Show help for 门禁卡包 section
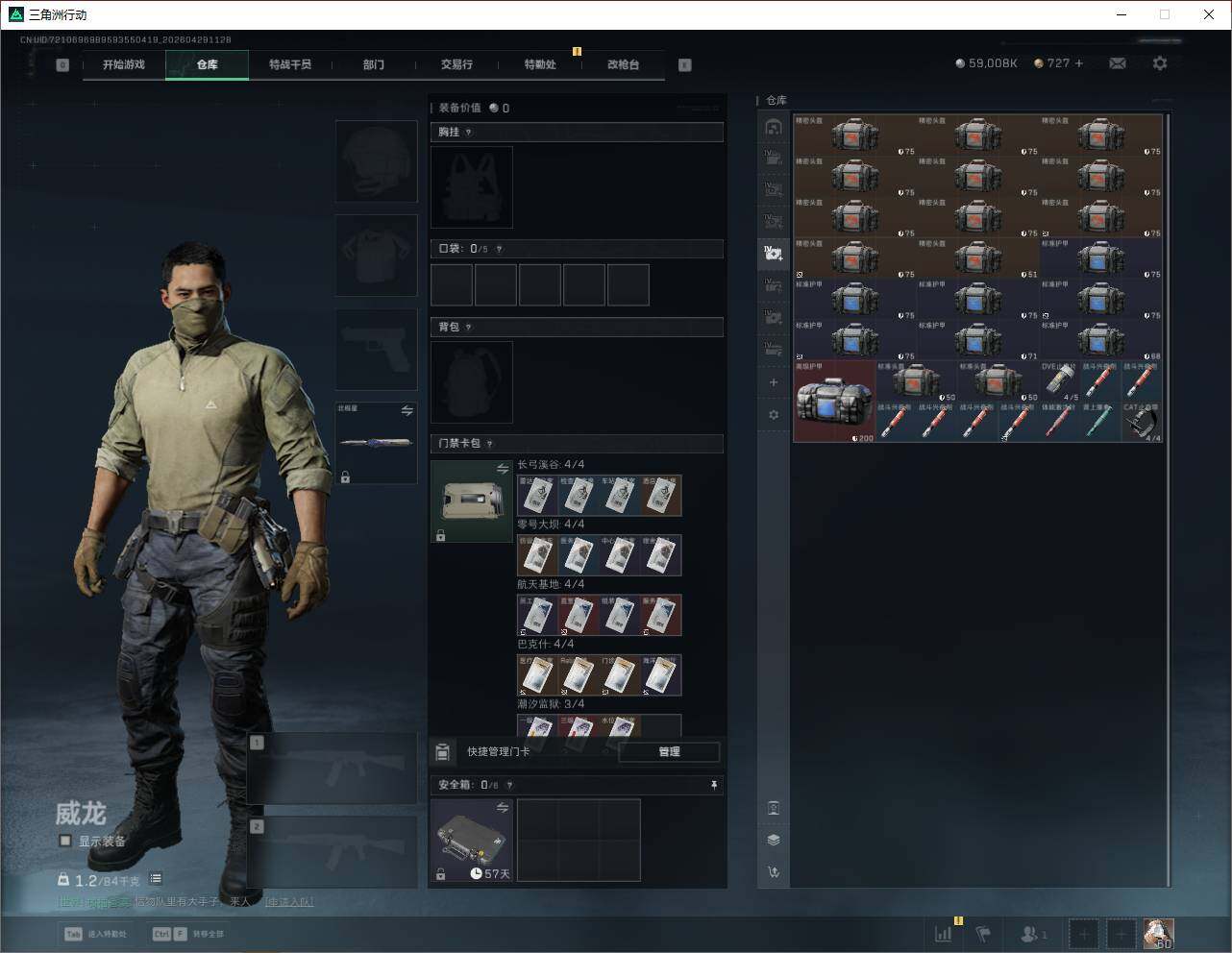 [x=490, y=444]
